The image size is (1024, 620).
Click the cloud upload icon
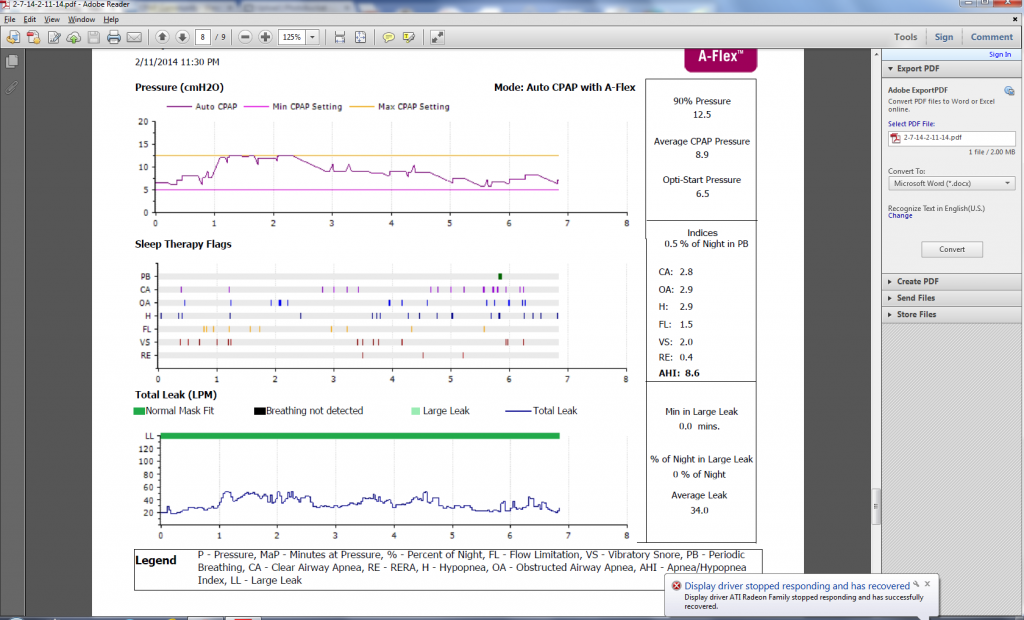coord(74,37)
